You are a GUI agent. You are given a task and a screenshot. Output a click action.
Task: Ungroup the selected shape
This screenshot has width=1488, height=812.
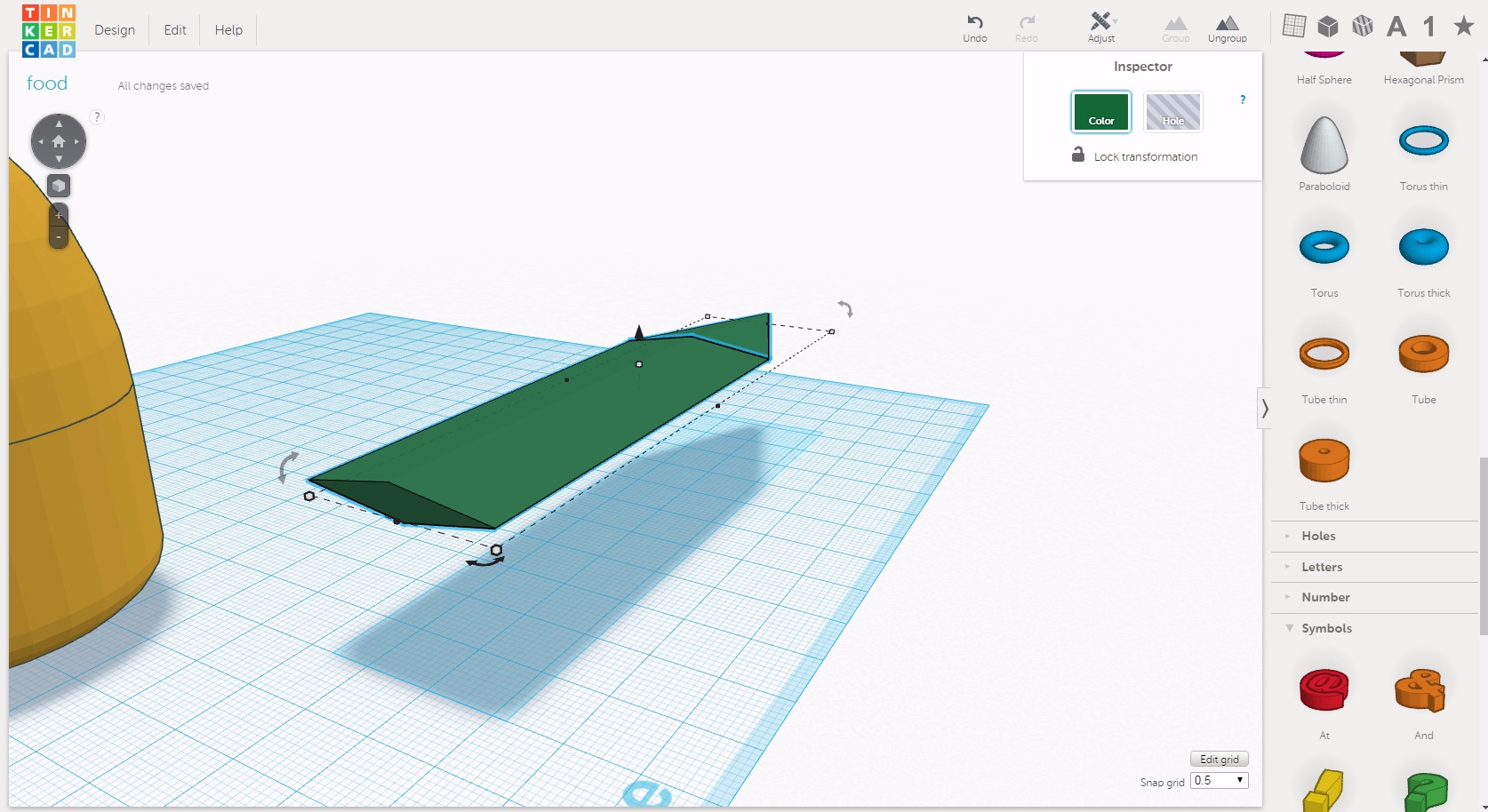click(1227, 28)
